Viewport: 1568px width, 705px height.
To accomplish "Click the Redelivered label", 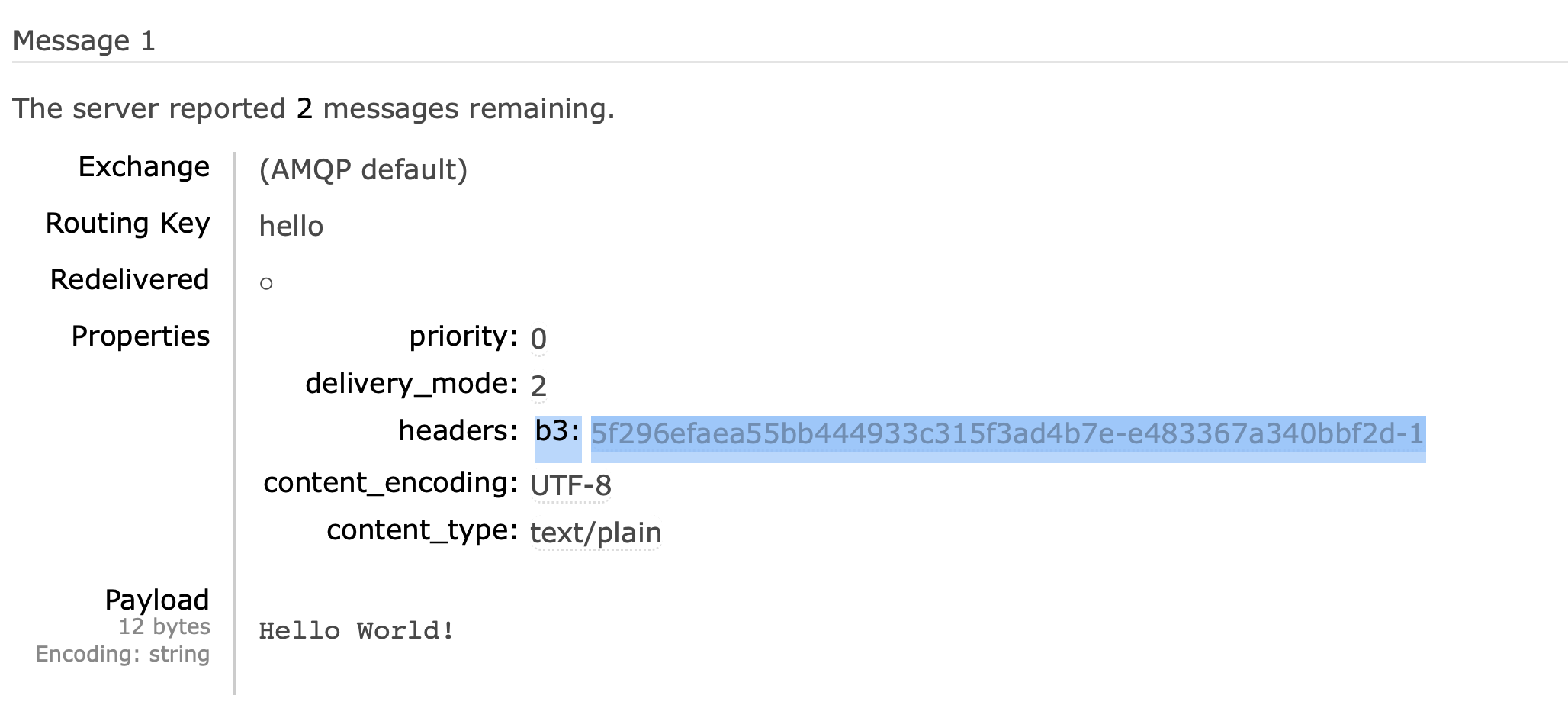I will (130, 279).
